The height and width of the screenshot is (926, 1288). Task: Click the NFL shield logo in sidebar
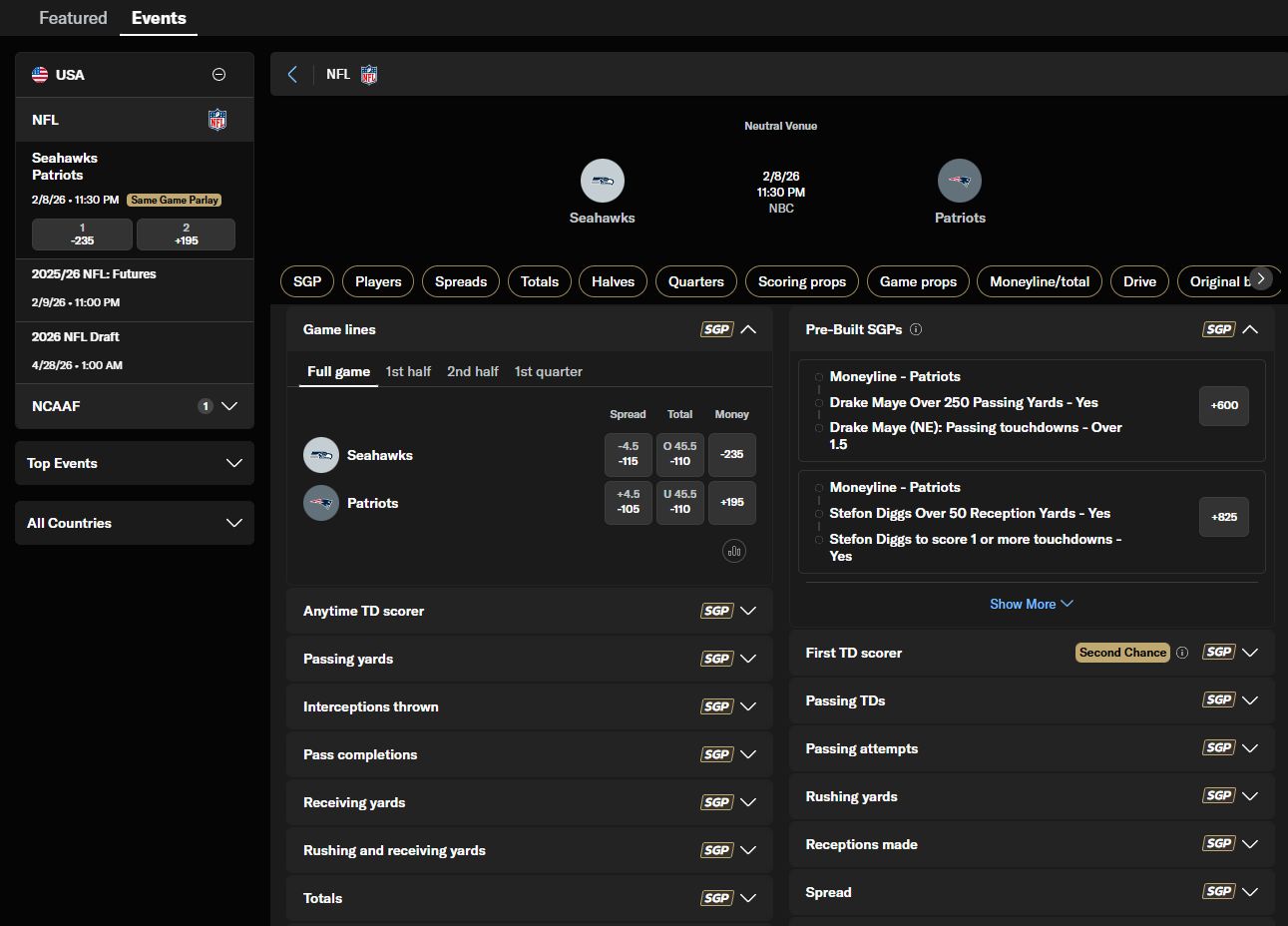coord(217,120)
